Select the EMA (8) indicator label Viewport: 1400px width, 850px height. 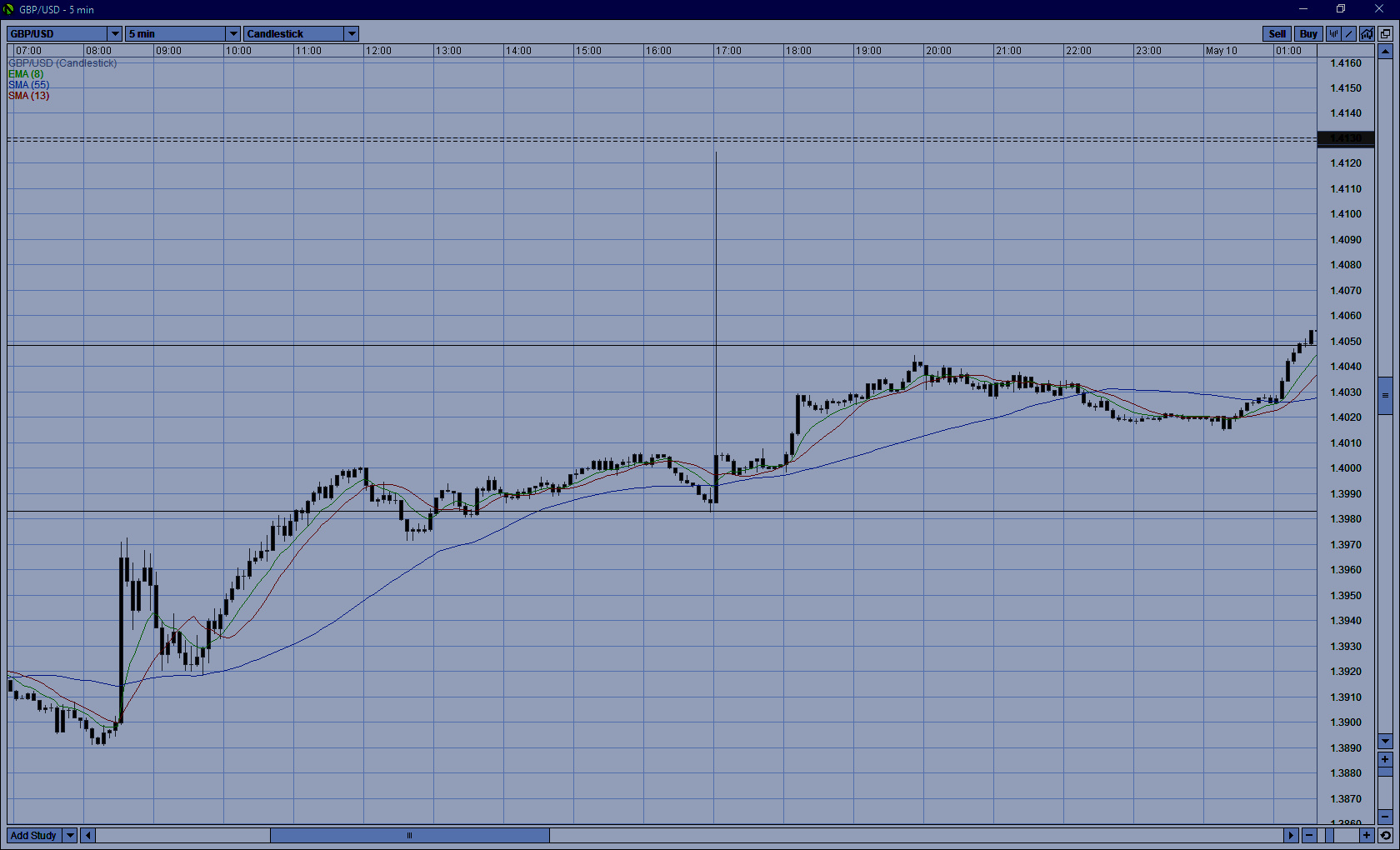tap(26, 74)
